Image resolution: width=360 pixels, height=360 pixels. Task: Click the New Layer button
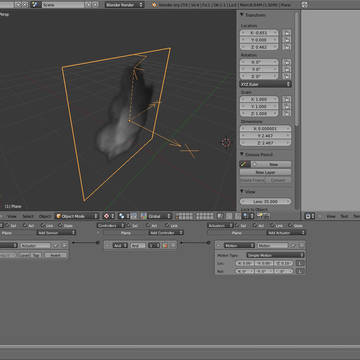click(266, 172)
